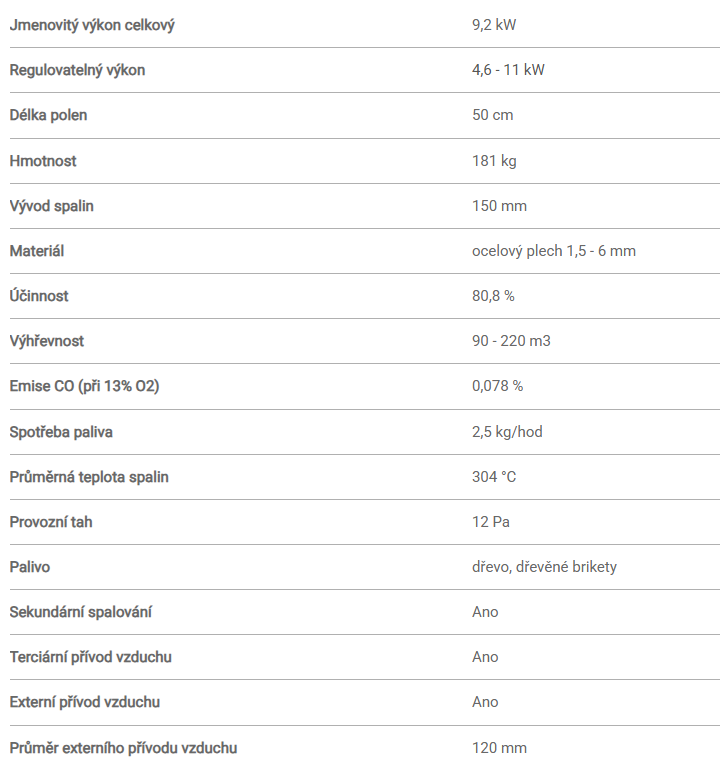Select the 2,5 kg/hod consumption value
The height and width of the screenshot is (765, 720).
pyautogui.click(x=507, y=431)
